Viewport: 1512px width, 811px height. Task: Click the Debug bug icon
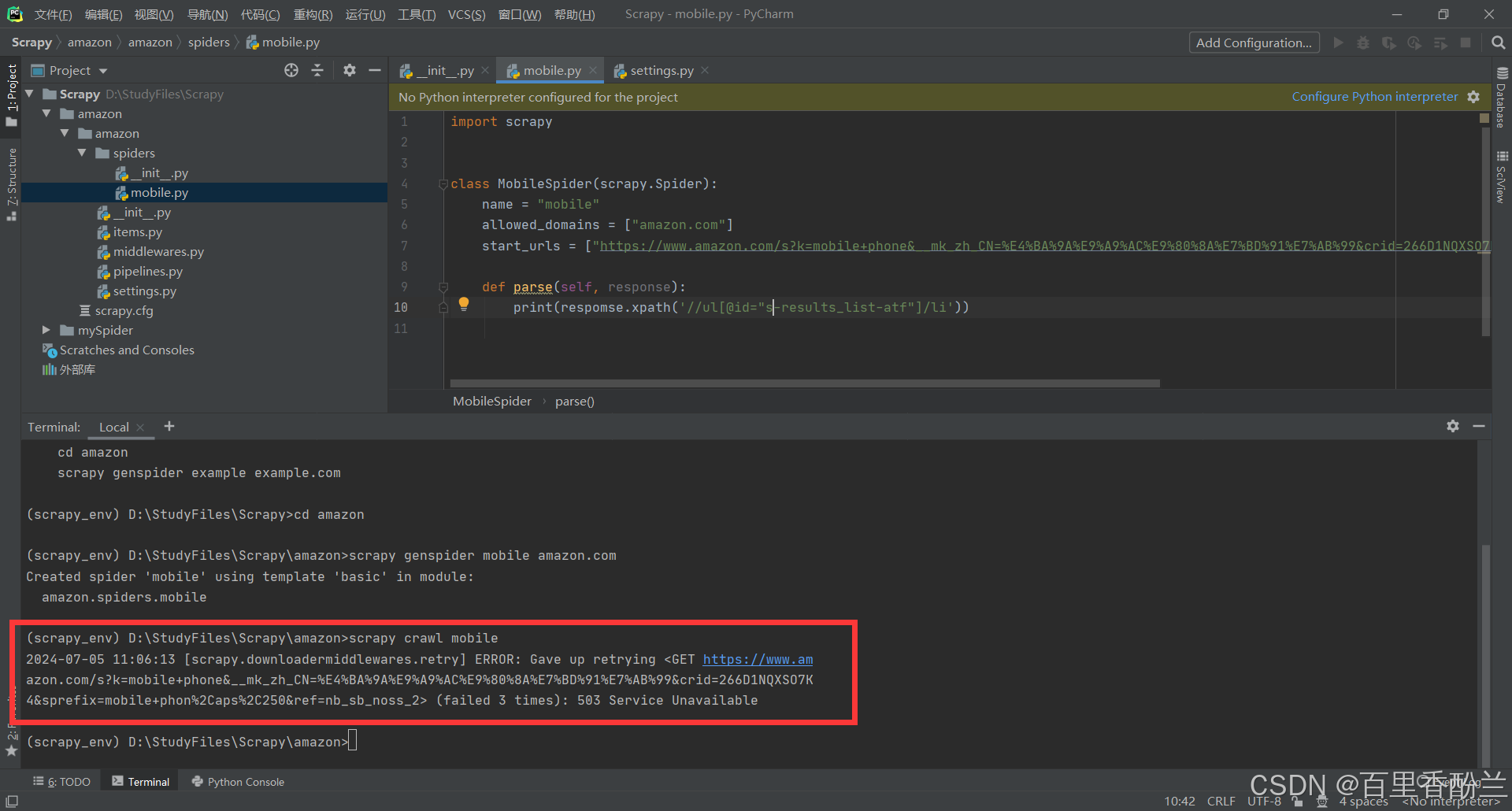pyautogui.click(x=1363, y=43)
